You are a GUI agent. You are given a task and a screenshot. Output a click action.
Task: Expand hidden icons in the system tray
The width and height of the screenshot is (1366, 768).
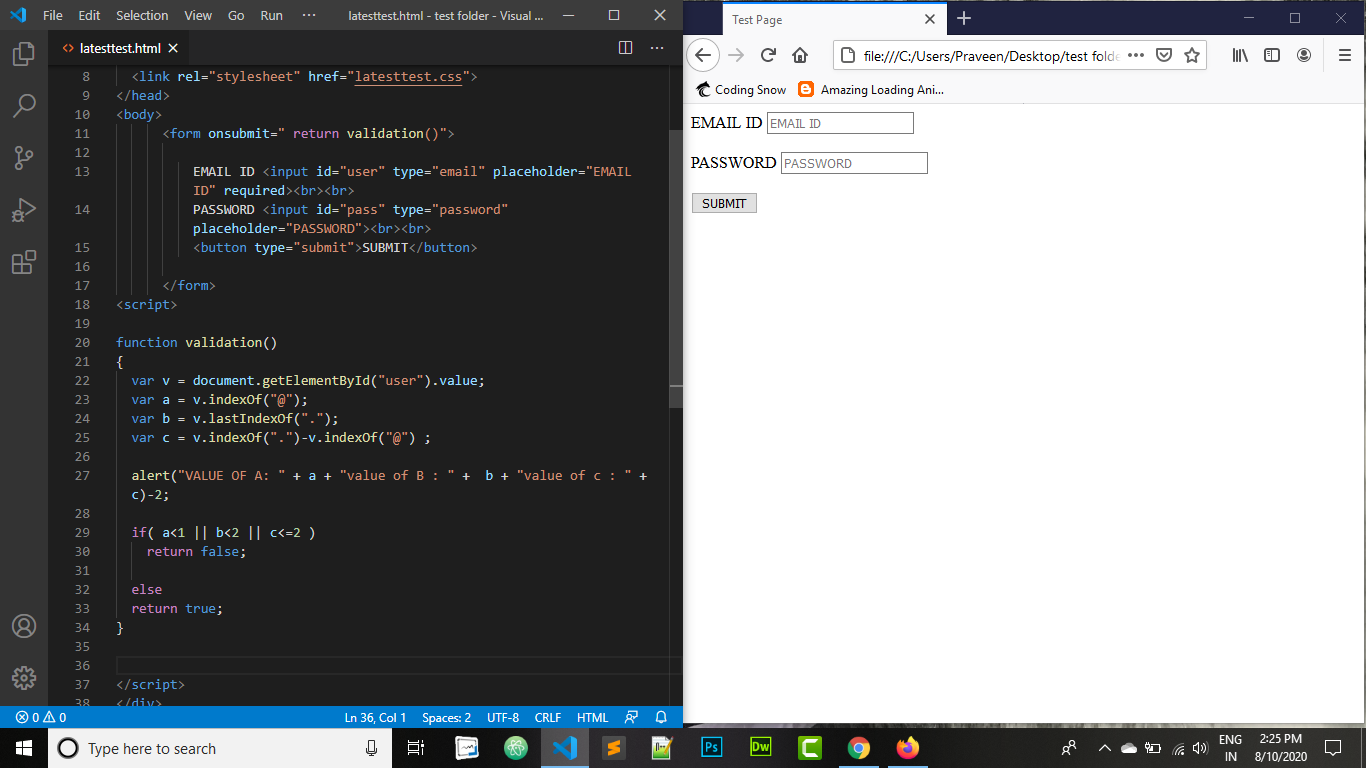point(1104,747)
